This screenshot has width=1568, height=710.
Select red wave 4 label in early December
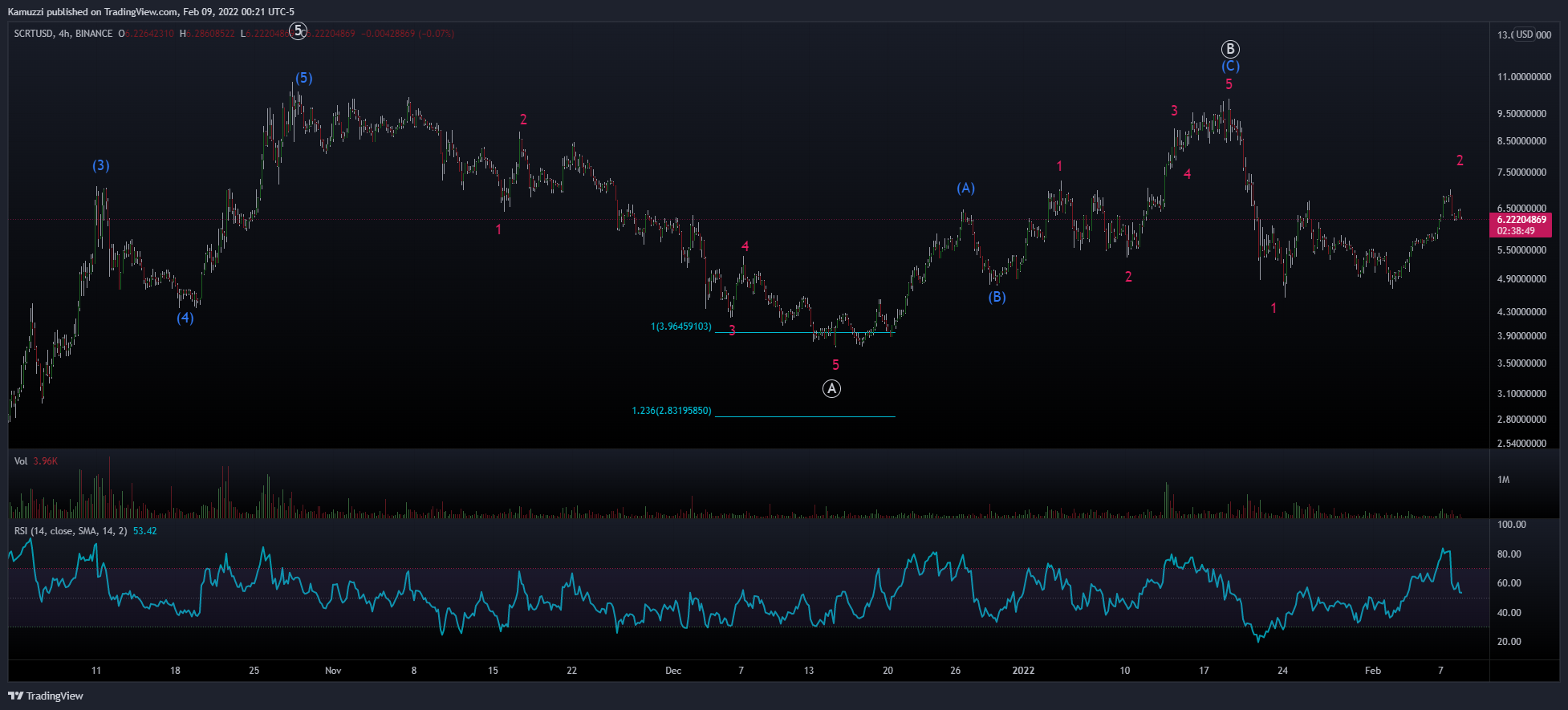[745, 246]
